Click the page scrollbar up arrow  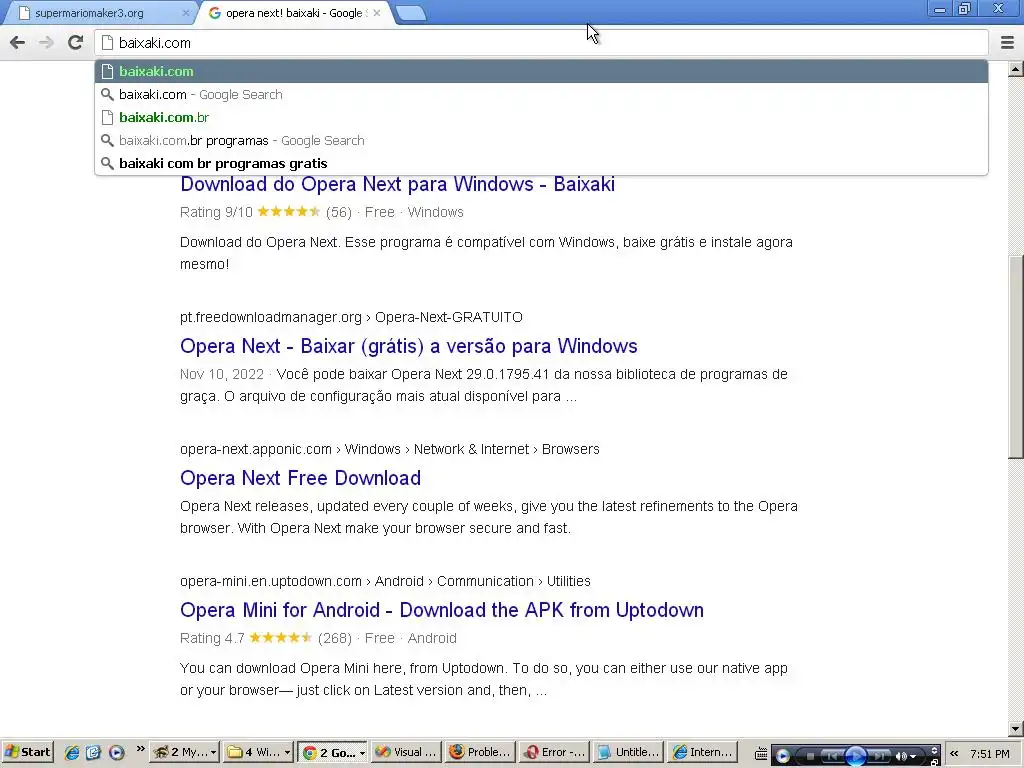1016,69
